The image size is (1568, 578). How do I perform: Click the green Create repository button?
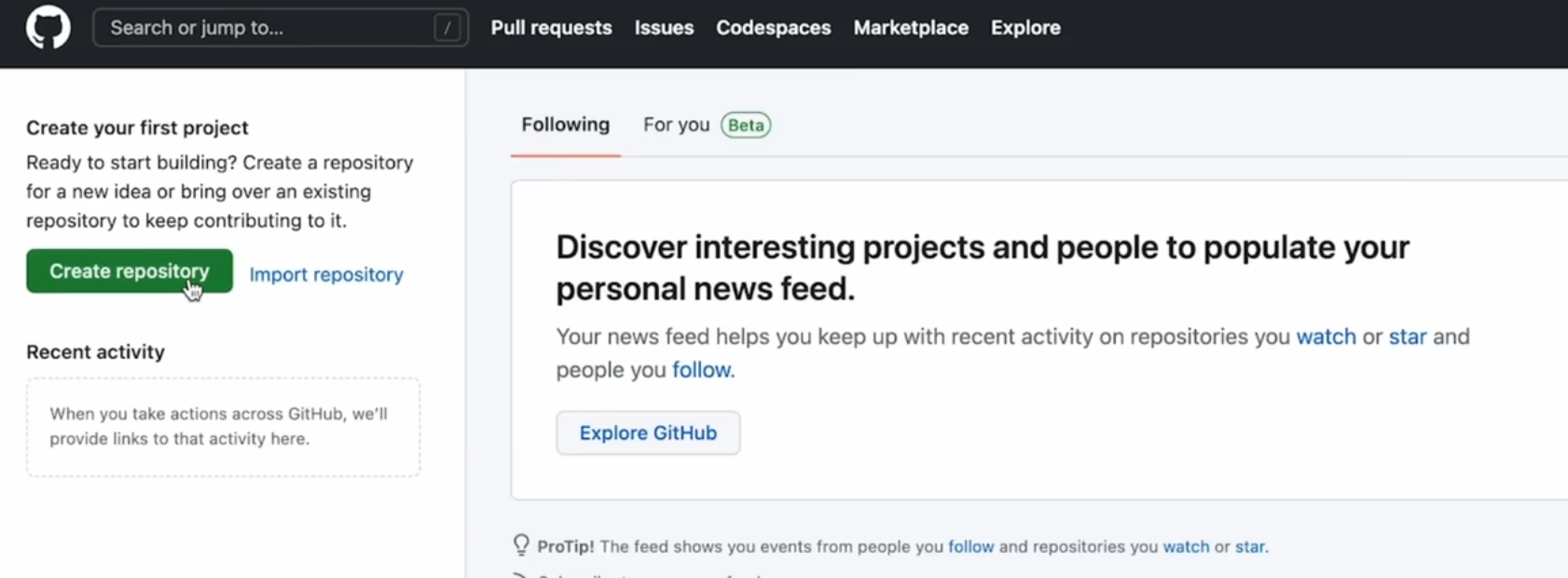(130, 270)
